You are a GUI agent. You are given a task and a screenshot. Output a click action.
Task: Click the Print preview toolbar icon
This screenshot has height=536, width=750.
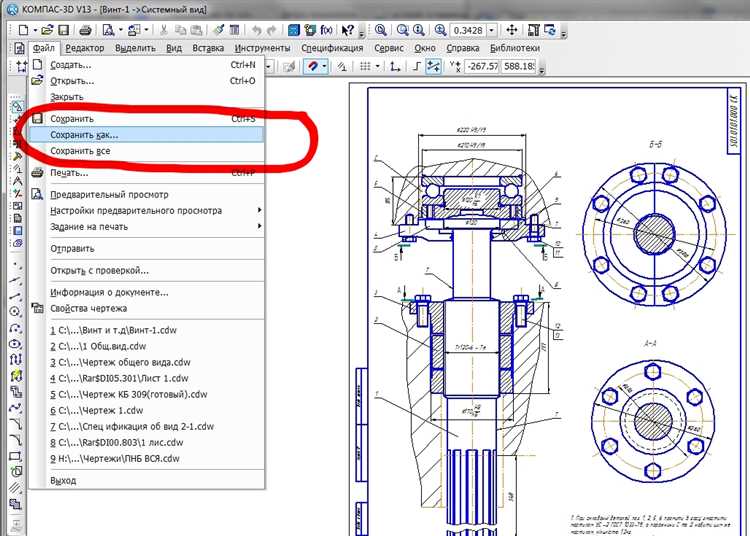(109, 31)
